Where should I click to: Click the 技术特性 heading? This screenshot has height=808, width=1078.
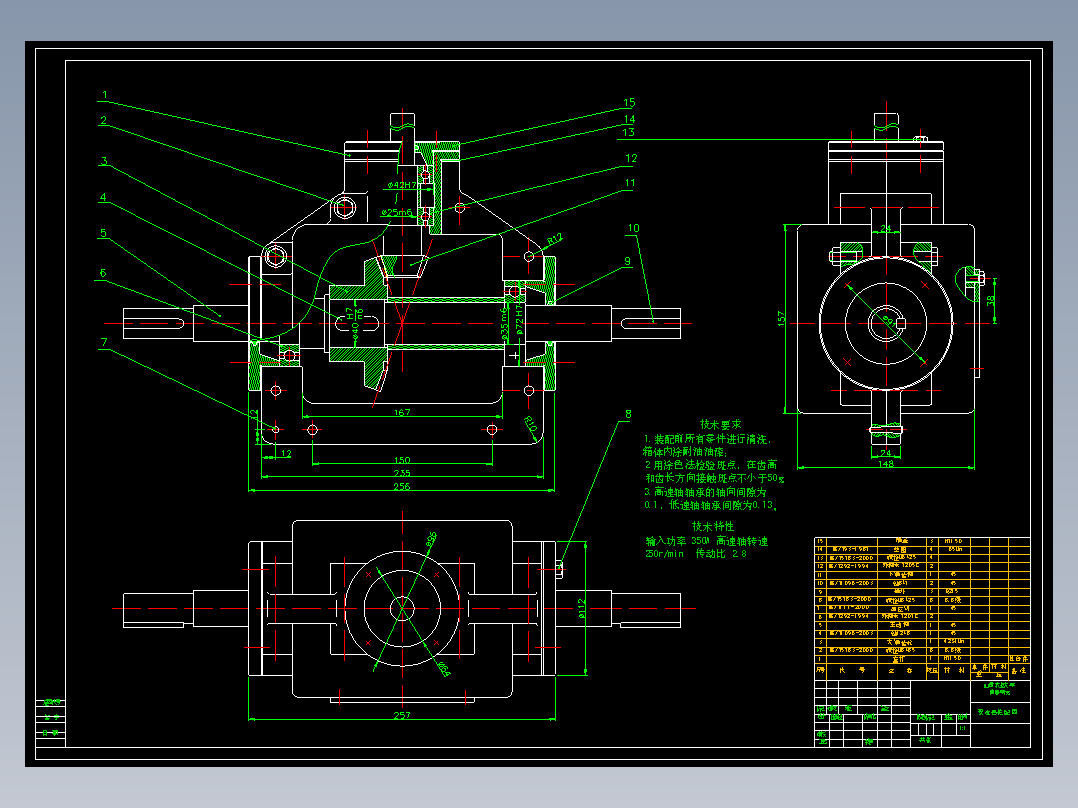coord(712,526)
